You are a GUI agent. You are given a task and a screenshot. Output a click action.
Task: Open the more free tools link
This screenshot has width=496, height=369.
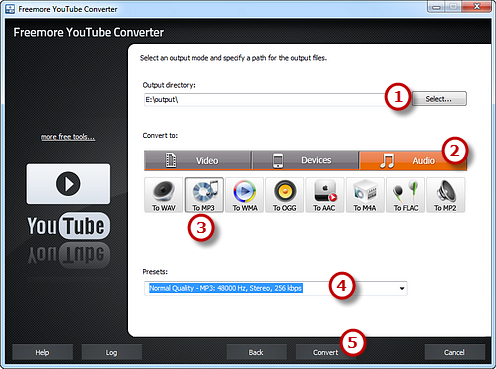pyautogui.click(x=68, y=137)
